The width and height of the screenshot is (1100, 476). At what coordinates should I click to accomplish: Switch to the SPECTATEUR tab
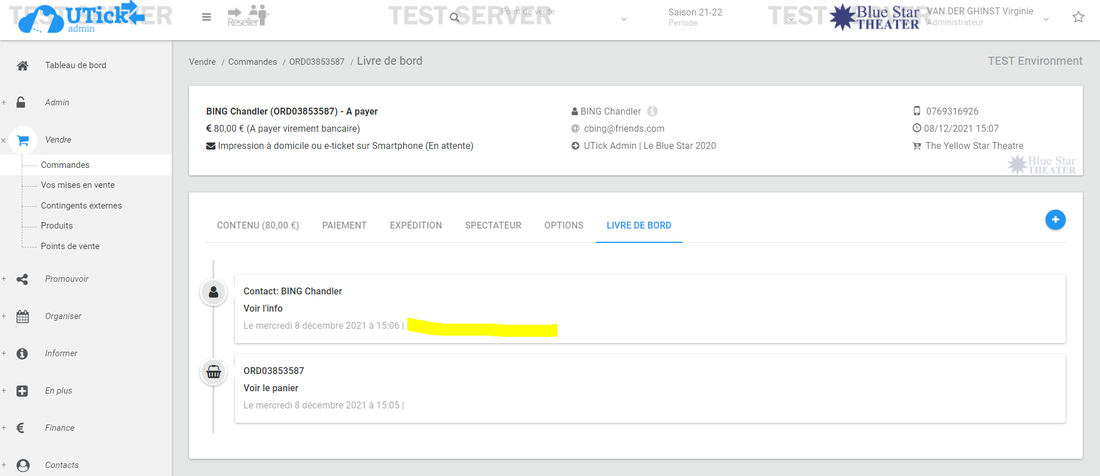click(x=492, y=226)
